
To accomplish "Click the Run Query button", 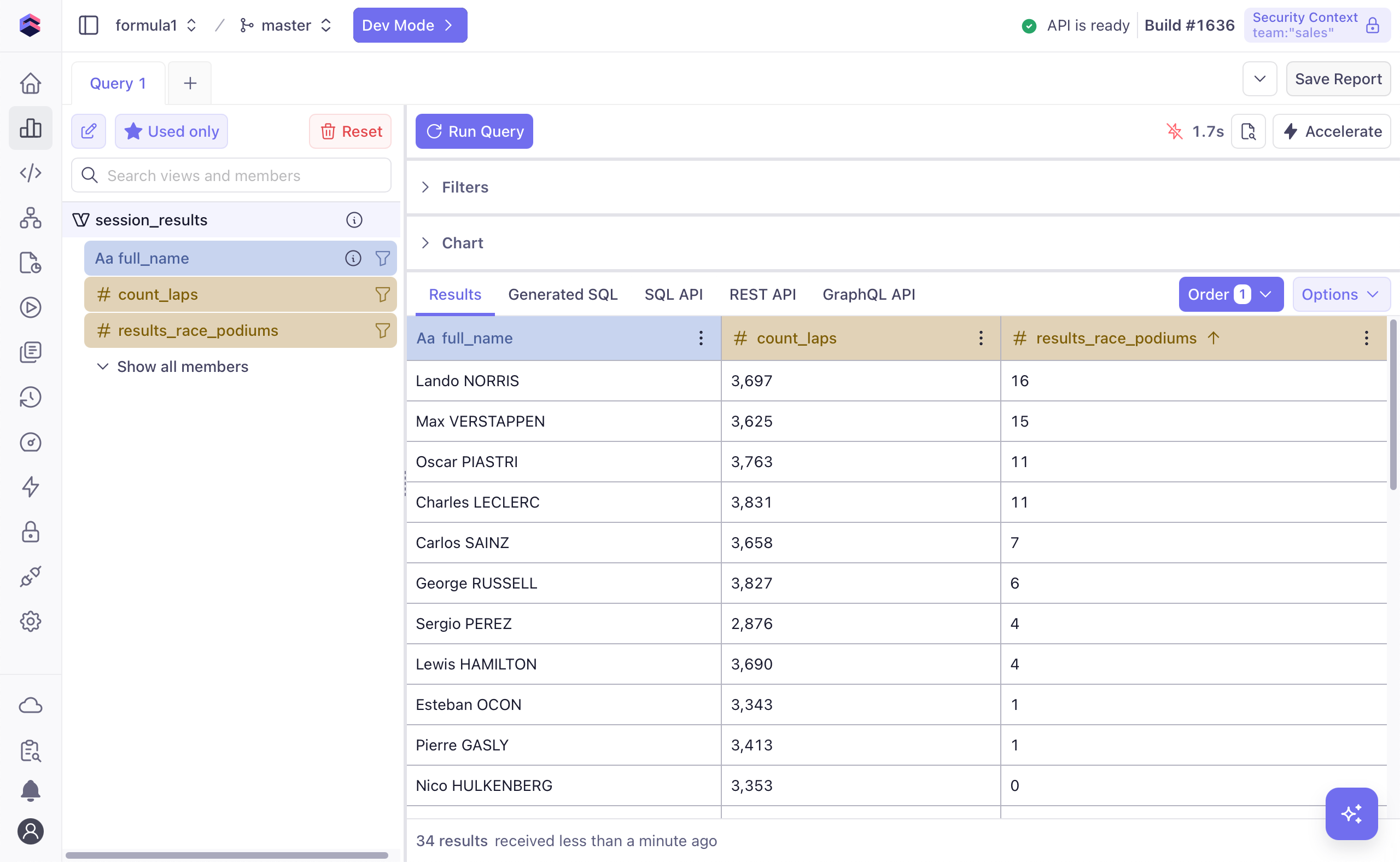I will [474, 132].
